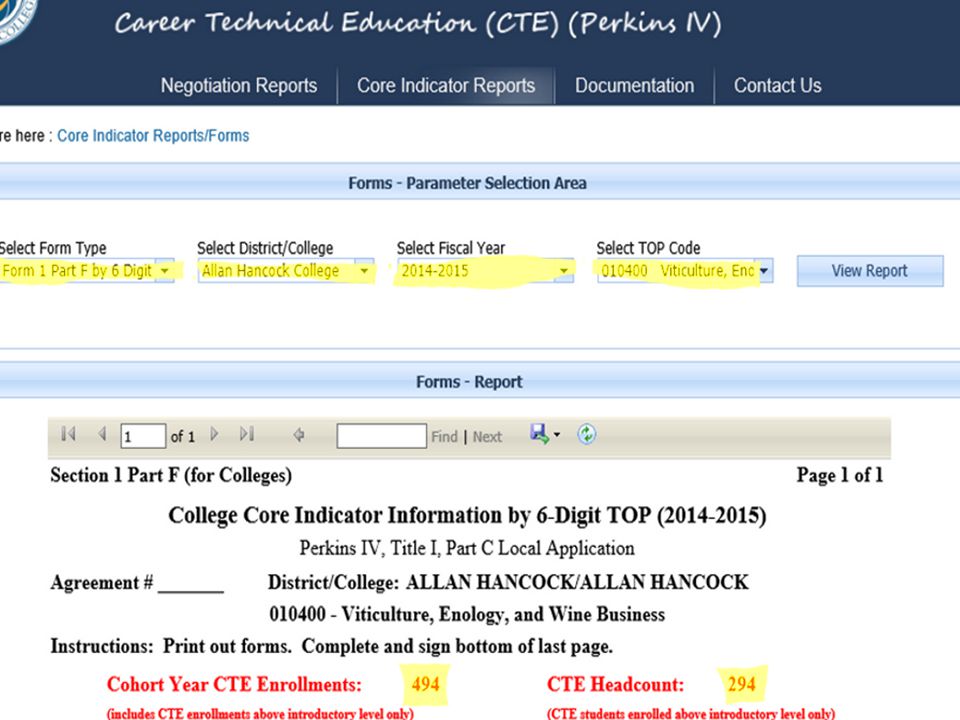Click 'Forms - Parameter Selection Area' header
Image resolution: width=960 pixels, height=720 pixels.
(467, 183)
